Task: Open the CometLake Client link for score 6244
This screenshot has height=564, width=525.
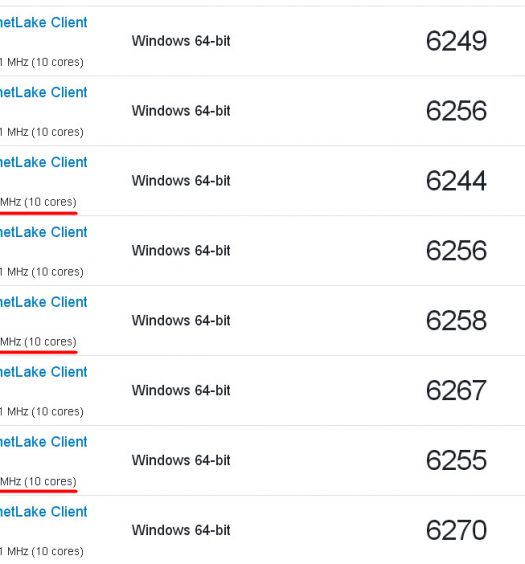Action: pyautogui.click(x=44, y=162)
